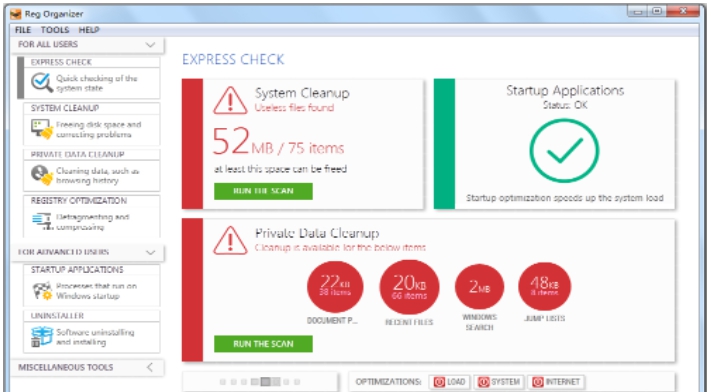This screenshot has height=392, width=711.
Task: Click the 2 MB Windows Search circle
Action: (x=479, y=287)
